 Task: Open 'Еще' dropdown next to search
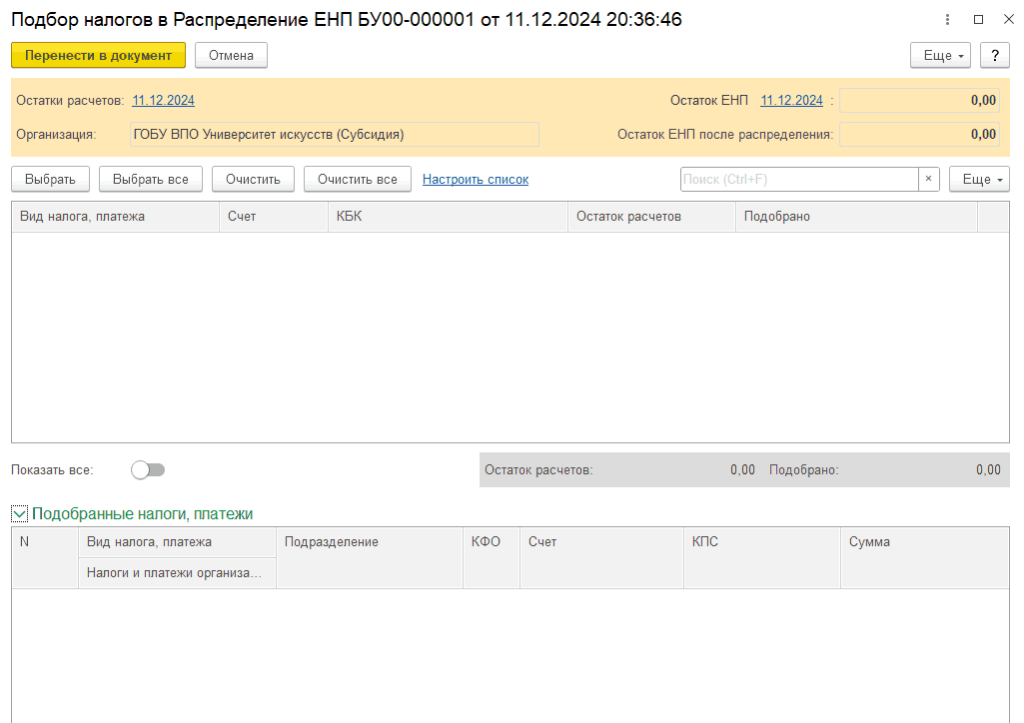point(978,179)
